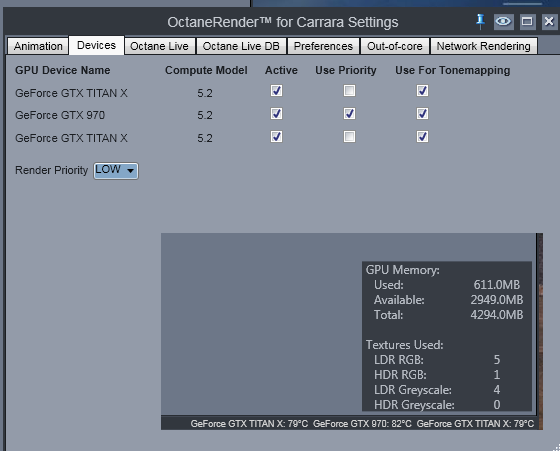The width and height of the screenshot is (560, 451).
Task: Uncheck Active for last GeForce GTX TITAN X
Action: coord(276,137)
